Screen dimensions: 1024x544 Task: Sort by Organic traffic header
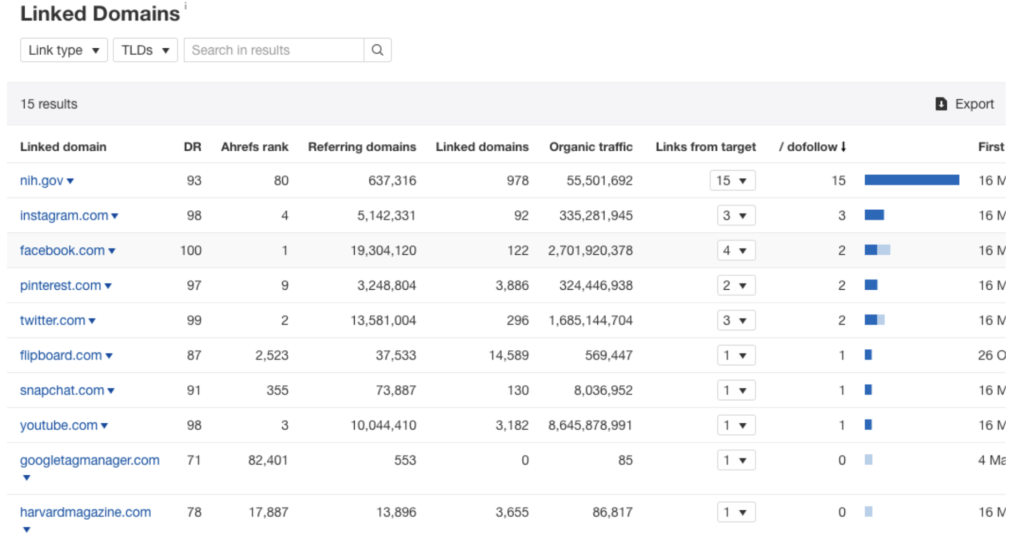pyautogui.click(x=591, y=147)
